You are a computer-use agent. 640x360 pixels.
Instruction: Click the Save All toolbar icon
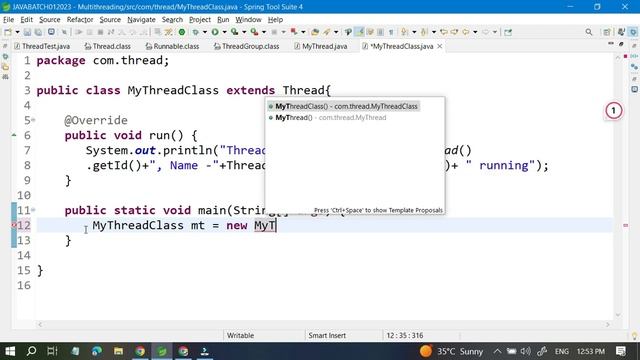coord(38,32)
